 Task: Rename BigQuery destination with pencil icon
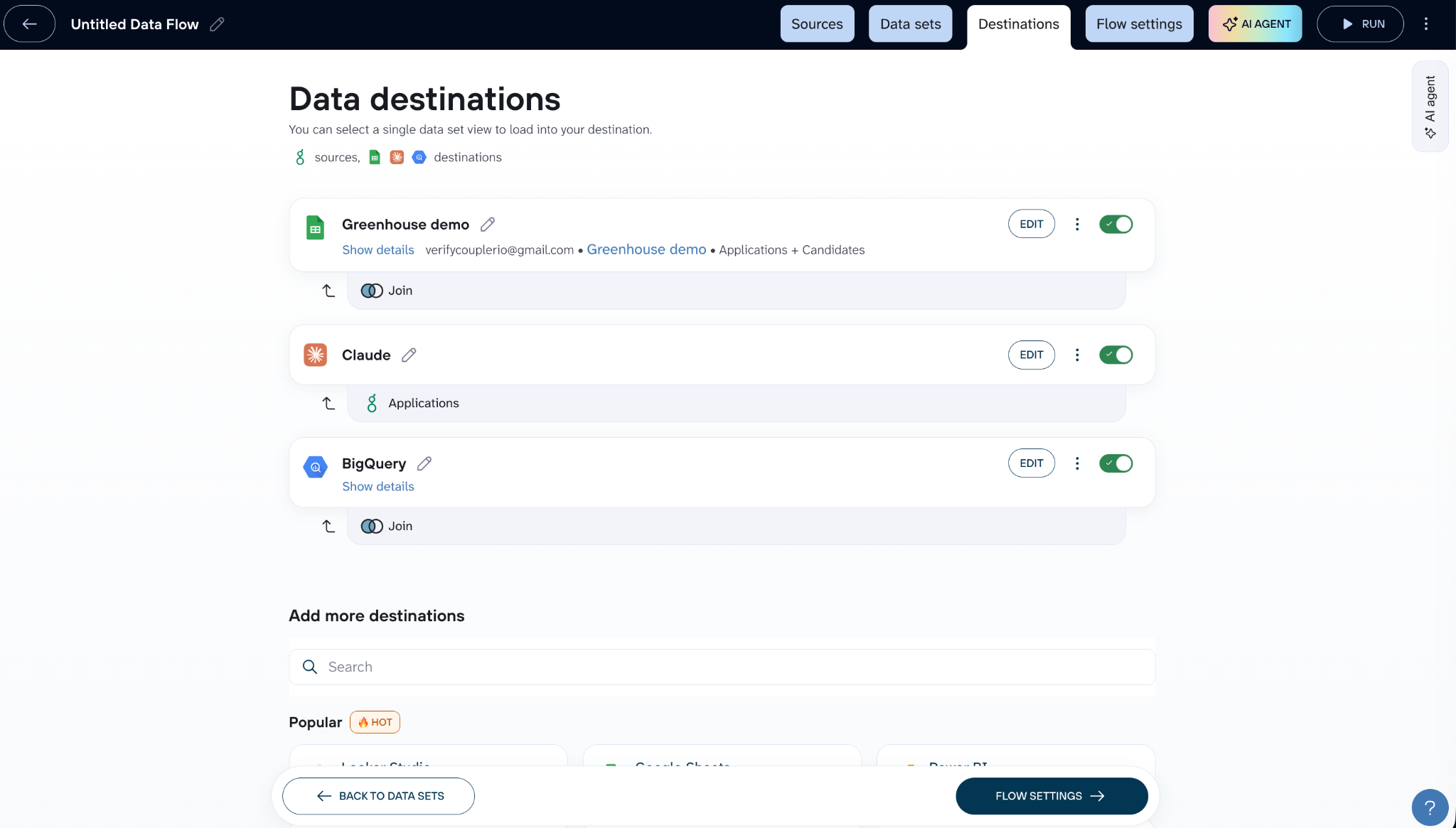(424, 463)
